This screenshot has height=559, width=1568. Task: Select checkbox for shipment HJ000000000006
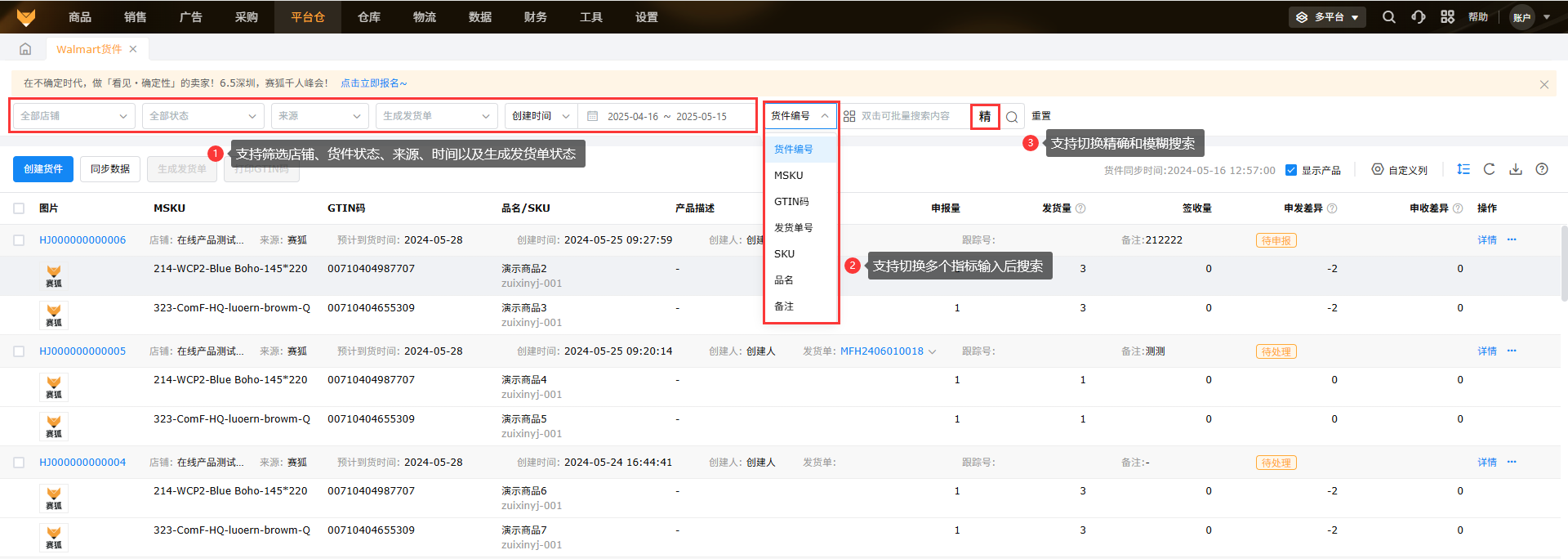pyautogui.click(x=19, y=240)
